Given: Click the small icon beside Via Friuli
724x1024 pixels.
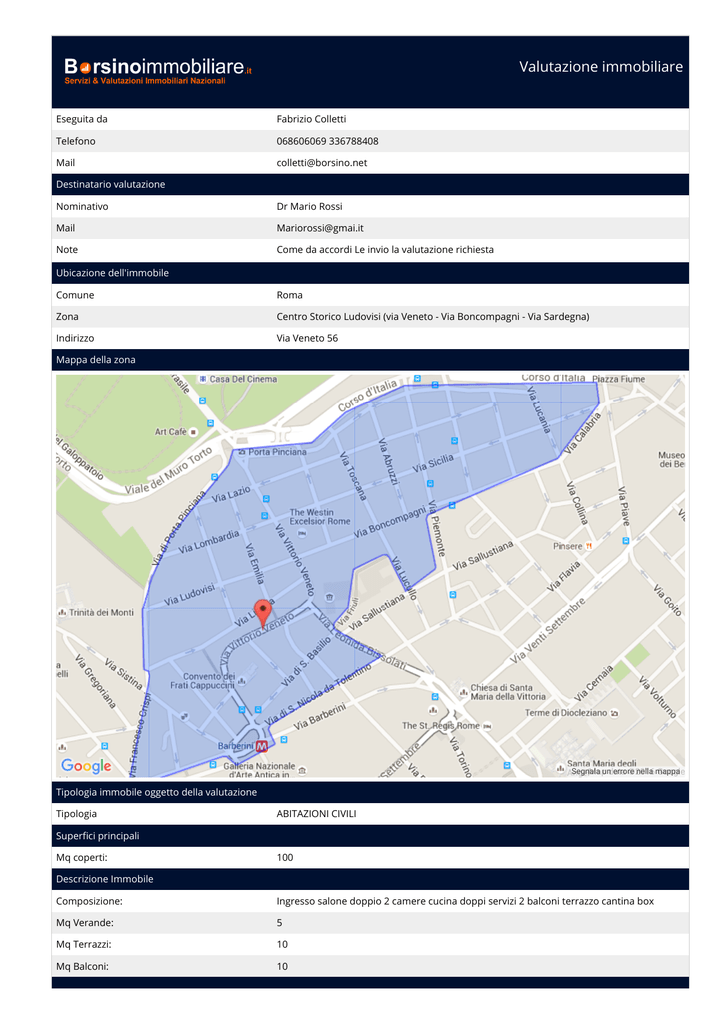Looking at the screenshot, I should [329, 596].
